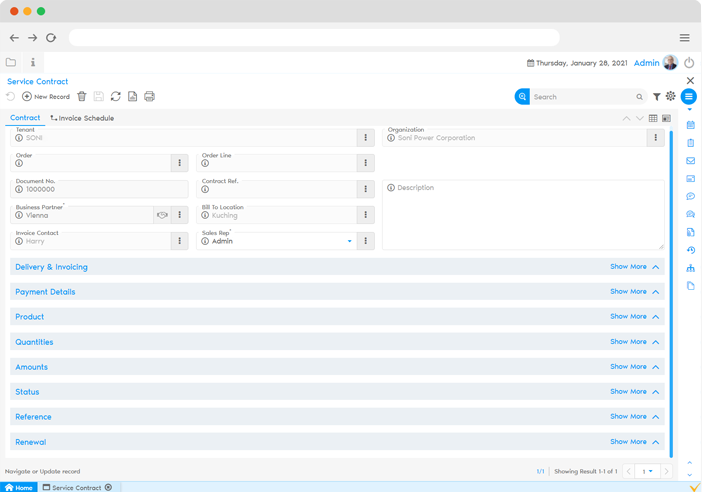
Task: Open the envelope email icon in right sidebar
Action: point(690,160)
